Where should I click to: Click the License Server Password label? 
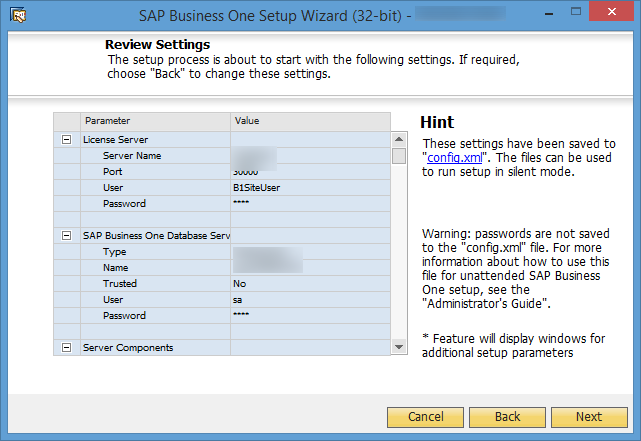[124, 204]
